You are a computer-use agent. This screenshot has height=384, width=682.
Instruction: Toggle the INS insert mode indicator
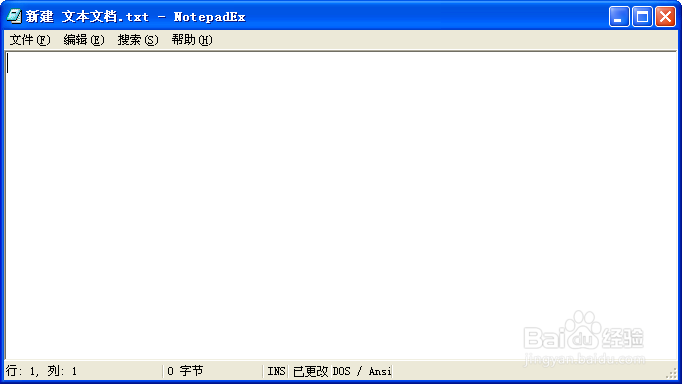[x=277, y=371]
